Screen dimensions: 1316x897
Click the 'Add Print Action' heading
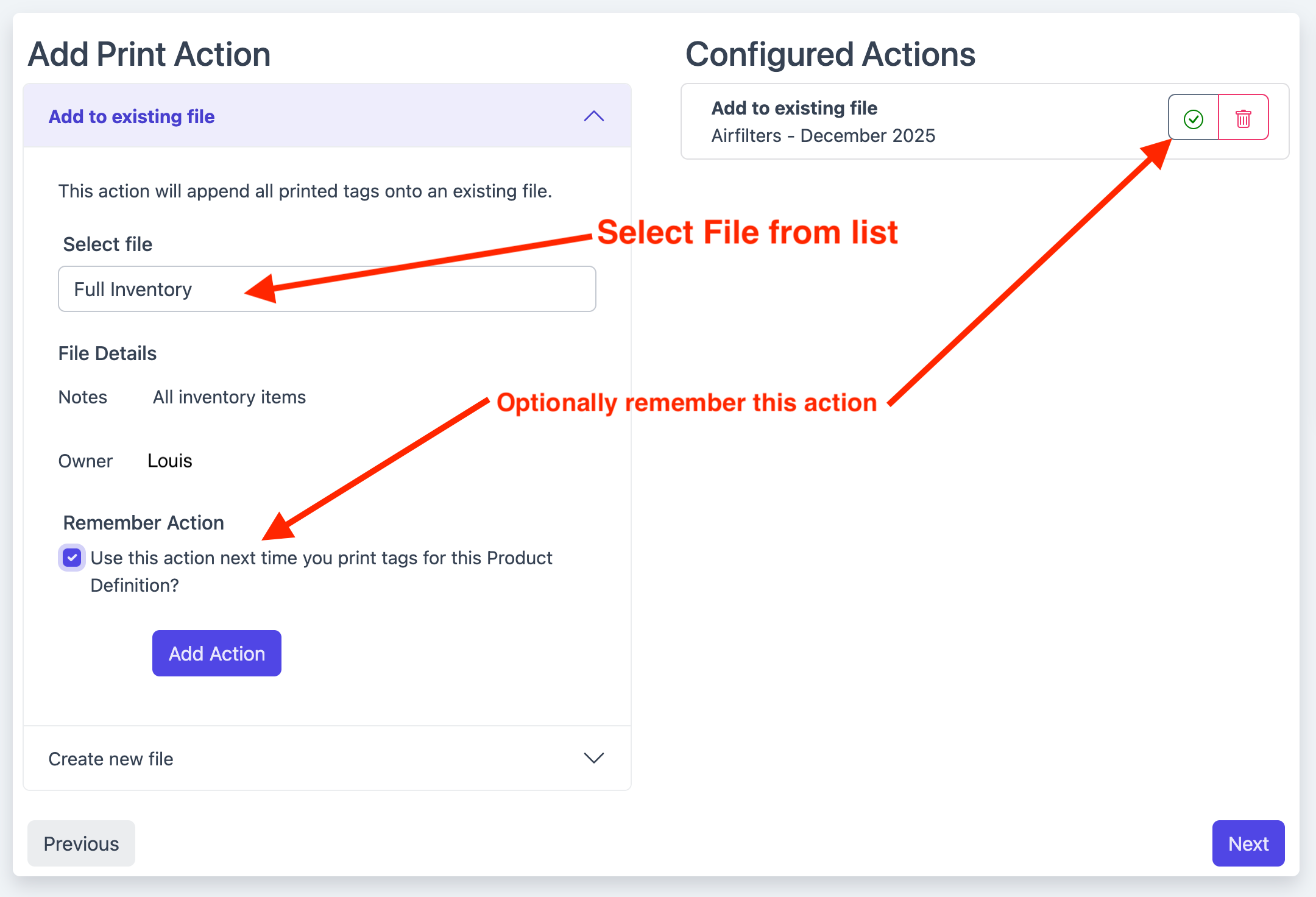pyautogui.click(x=149, y=54)
